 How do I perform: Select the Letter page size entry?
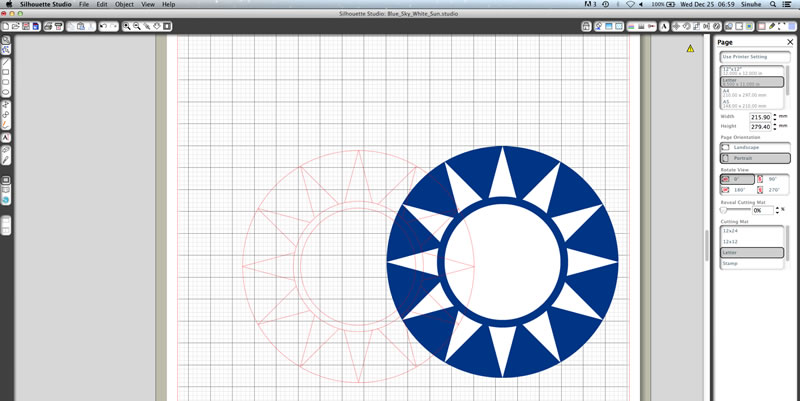(752, 82)
